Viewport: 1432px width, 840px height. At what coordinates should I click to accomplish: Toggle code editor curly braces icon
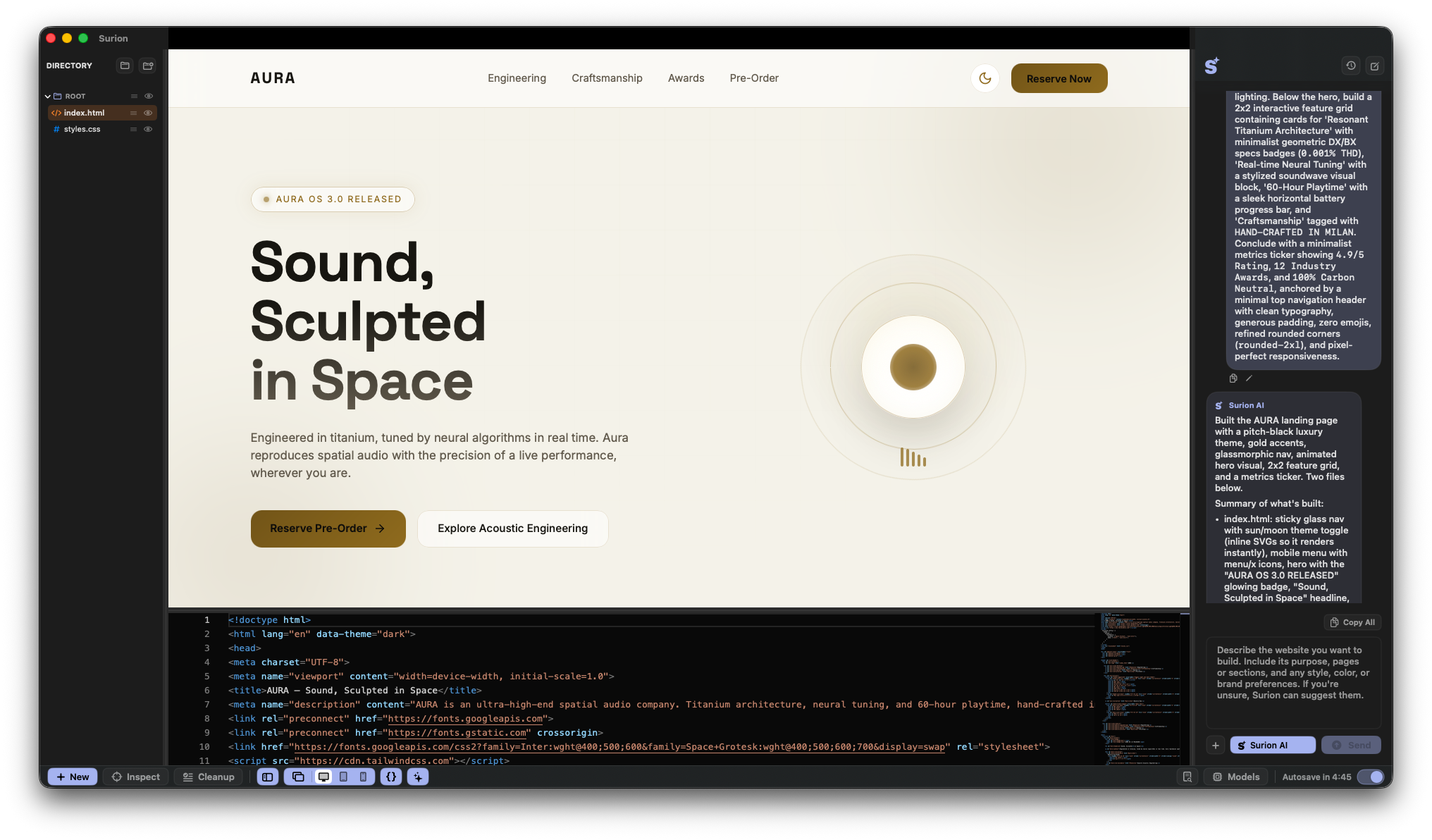[x=391, y=777]
